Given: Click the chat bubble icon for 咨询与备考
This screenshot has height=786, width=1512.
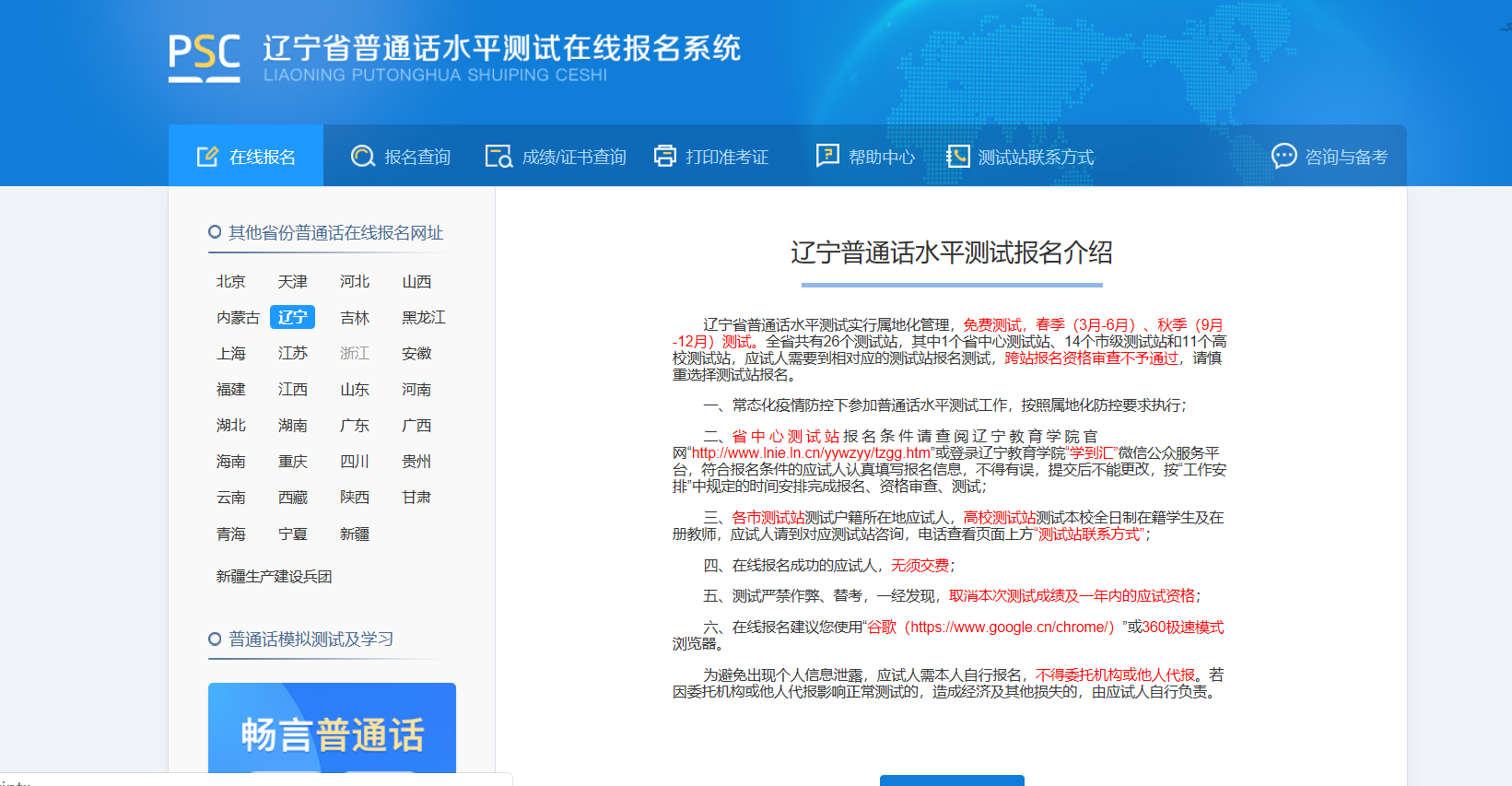Looking at the screenshot, I should [1283, 157].
